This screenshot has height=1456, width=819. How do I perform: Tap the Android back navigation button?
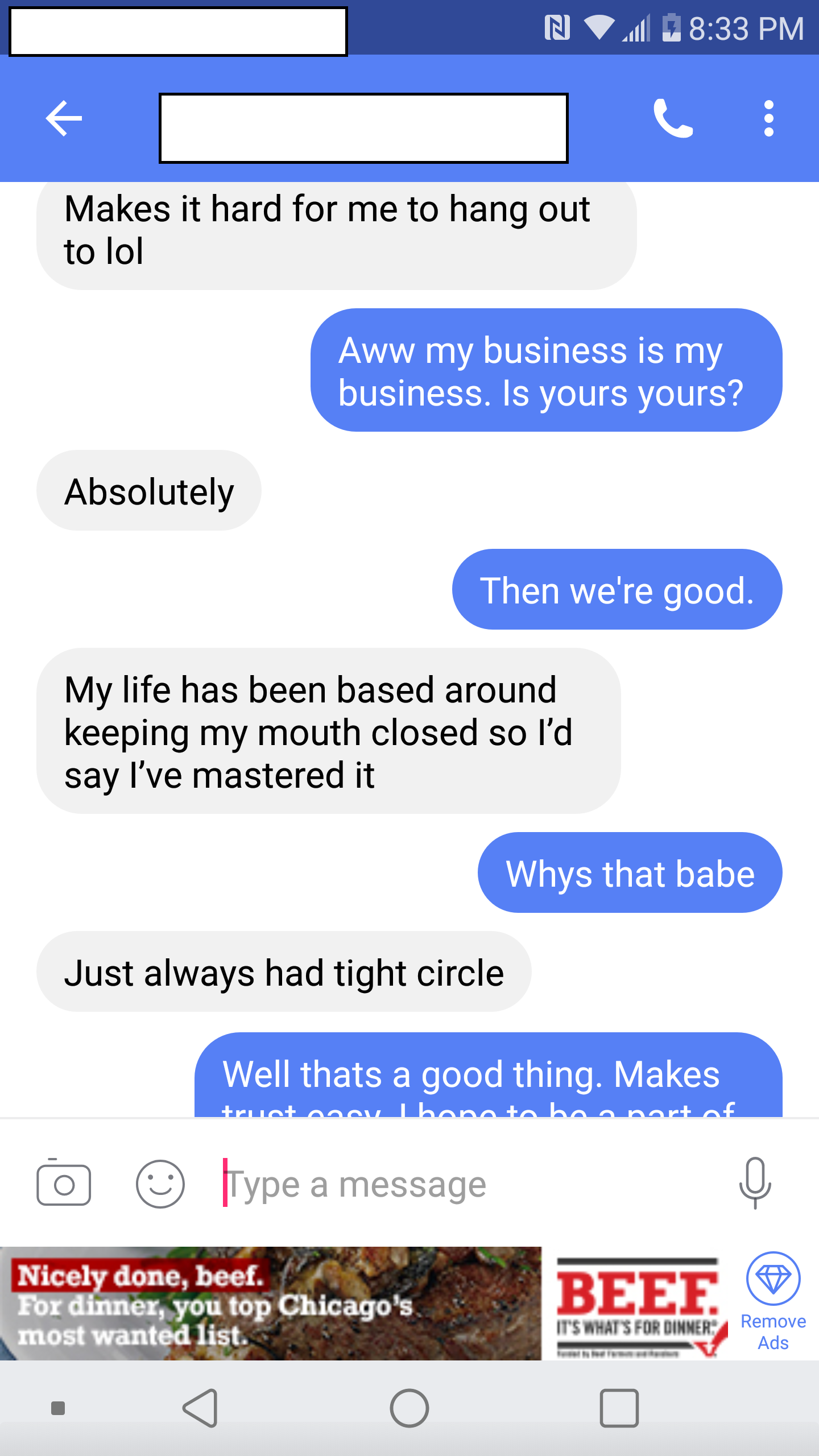200,1408
